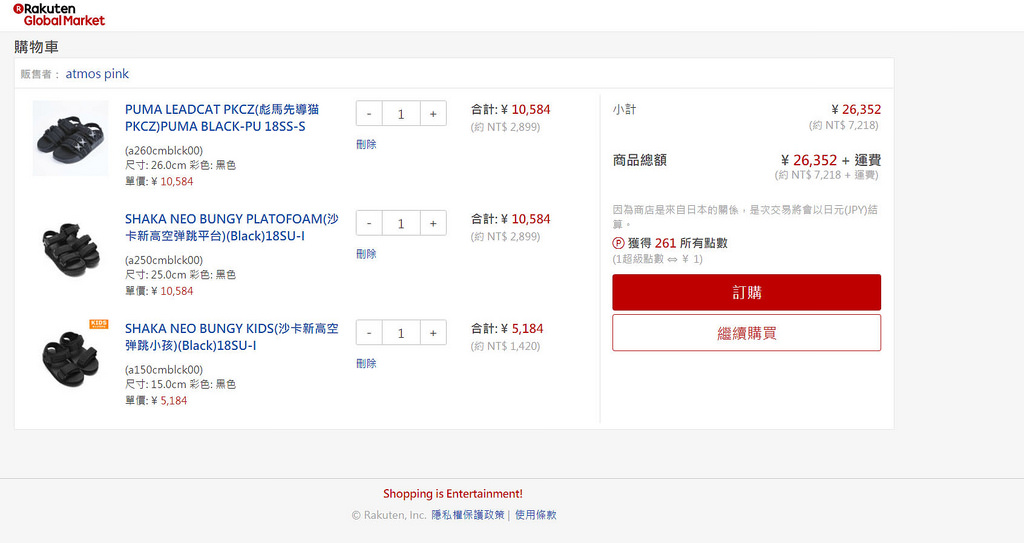Image resolution: width=1024 pixels, height=543 pixels.
Task: Click the 繼續購買 continue shopping button
Action: pos(746,333)
